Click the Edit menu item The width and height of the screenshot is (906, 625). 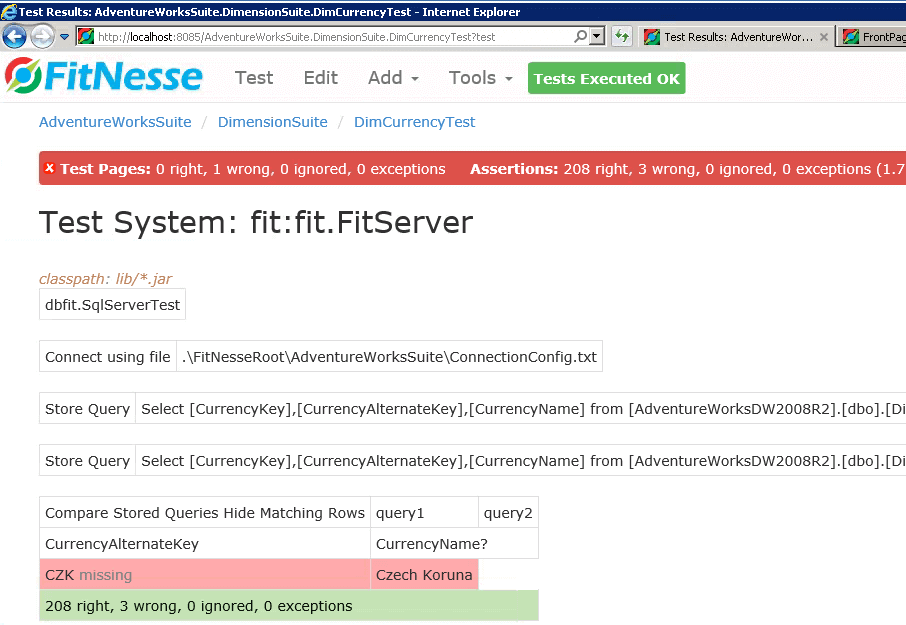click(x=321, y=77)
